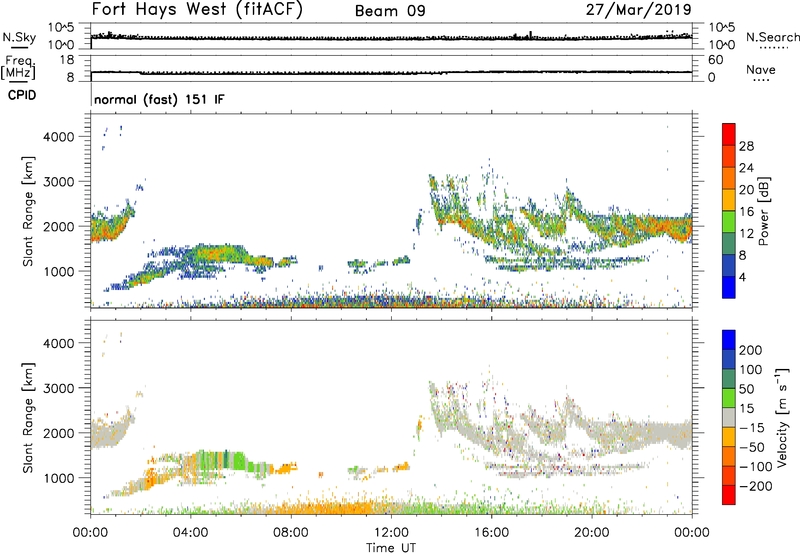Click the "Velocity [m s⁻¹]" colorbar title
This screenshot has width=800, height=554.
781,417
